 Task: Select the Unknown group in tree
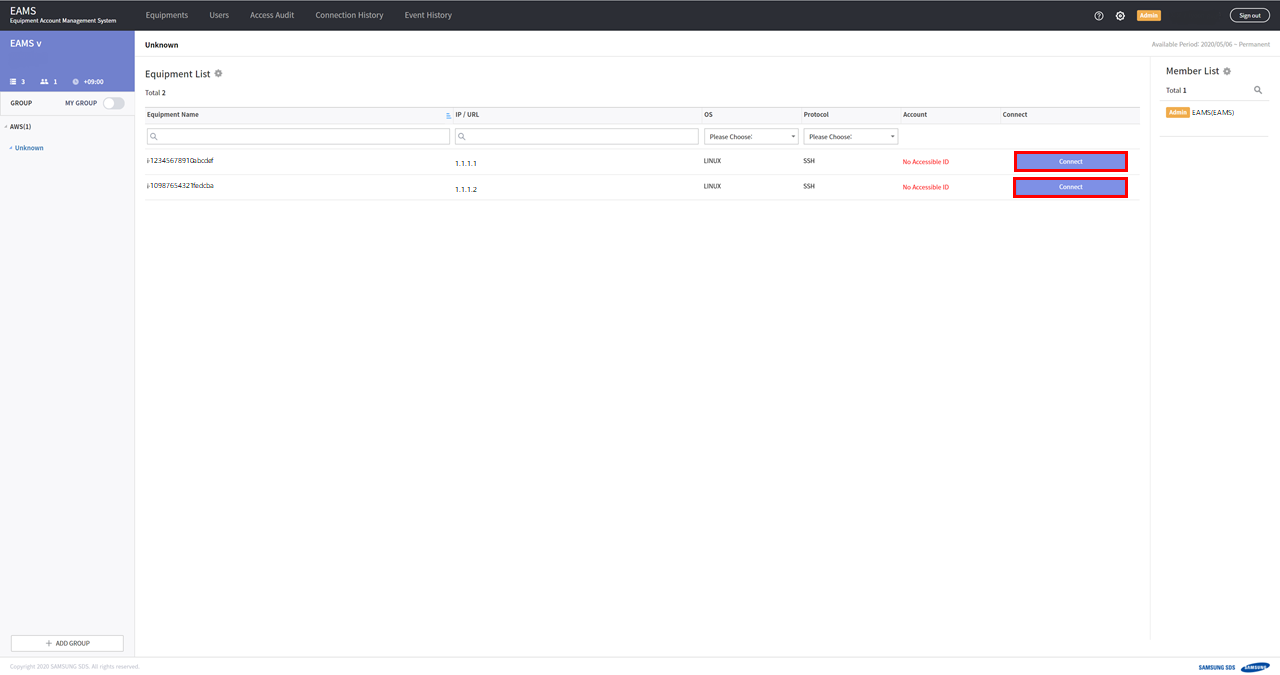pos(29,148)
